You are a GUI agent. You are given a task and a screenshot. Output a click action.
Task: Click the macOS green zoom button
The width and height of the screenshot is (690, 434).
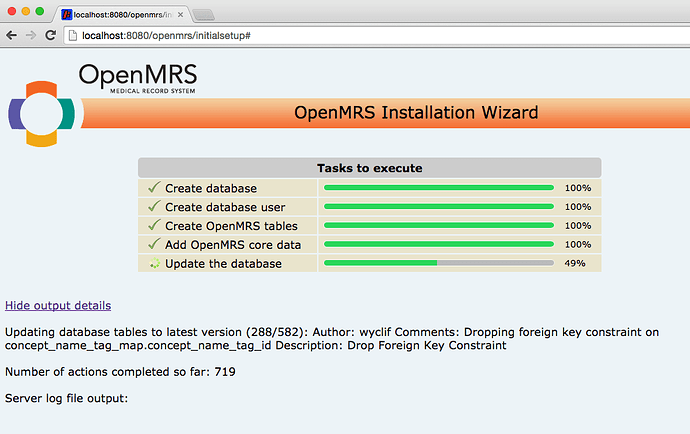point(40,11)
